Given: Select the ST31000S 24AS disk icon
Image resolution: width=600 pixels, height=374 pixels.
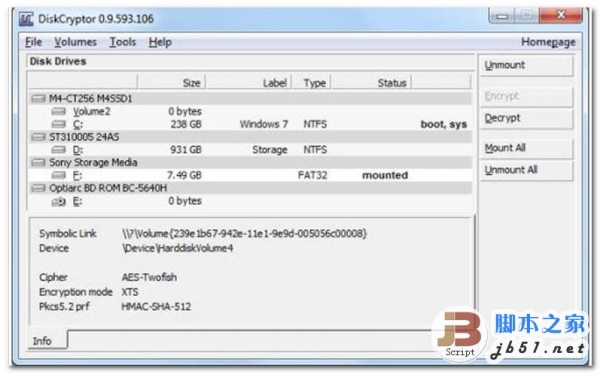Looking at the screenshot, I should (x=38, y=137).
